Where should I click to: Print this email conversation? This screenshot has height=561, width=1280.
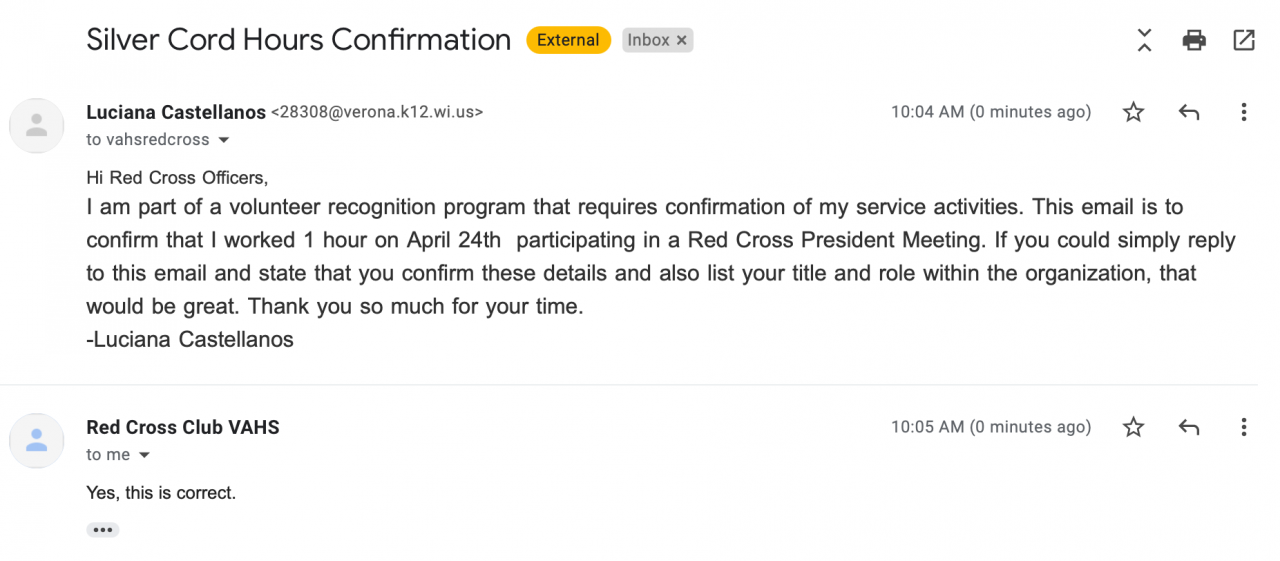pyautogui.click(x=1194, y=40)
